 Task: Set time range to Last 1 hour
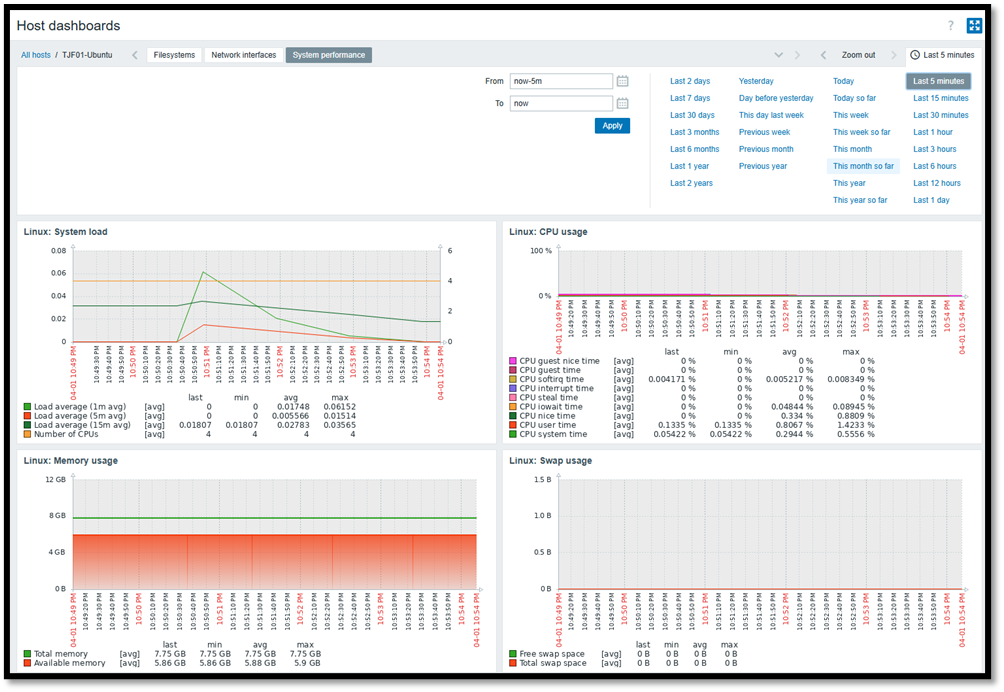pos(932,132)
